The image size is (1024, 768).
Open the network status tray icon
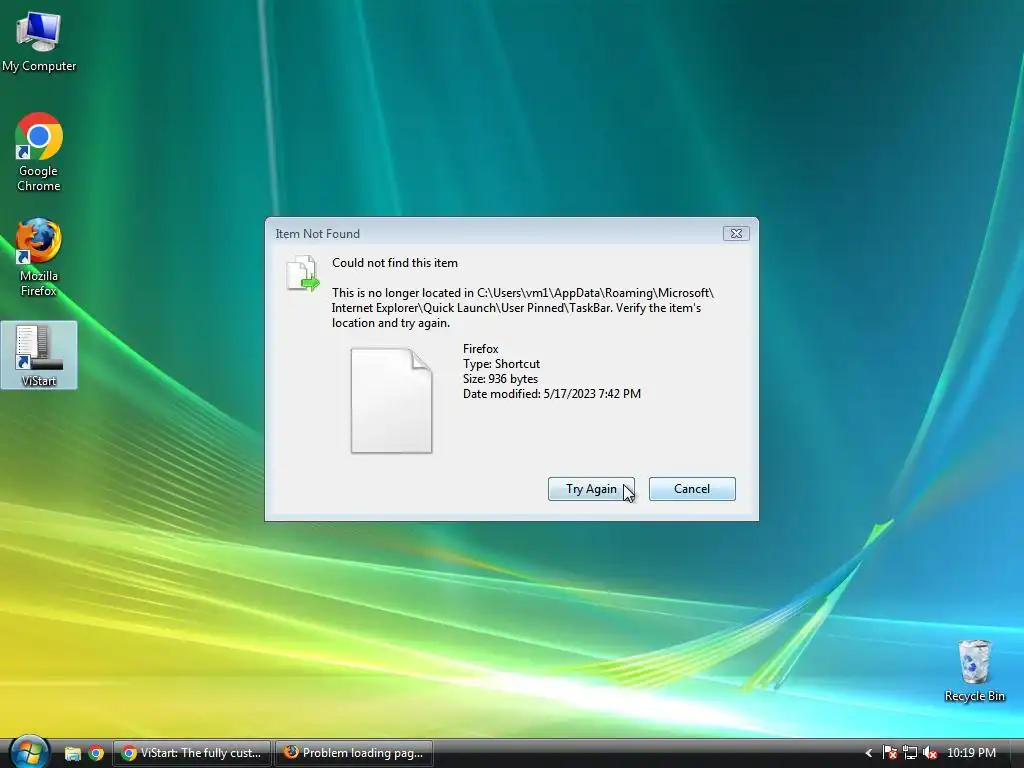(x=910, y=753)
